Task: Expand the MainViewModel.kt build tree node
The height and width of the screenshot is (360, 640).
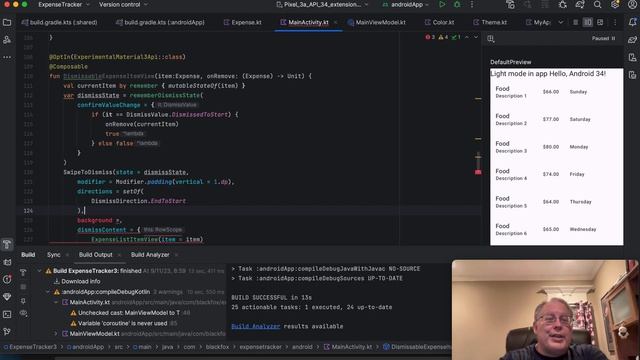Action: (56, 334)
